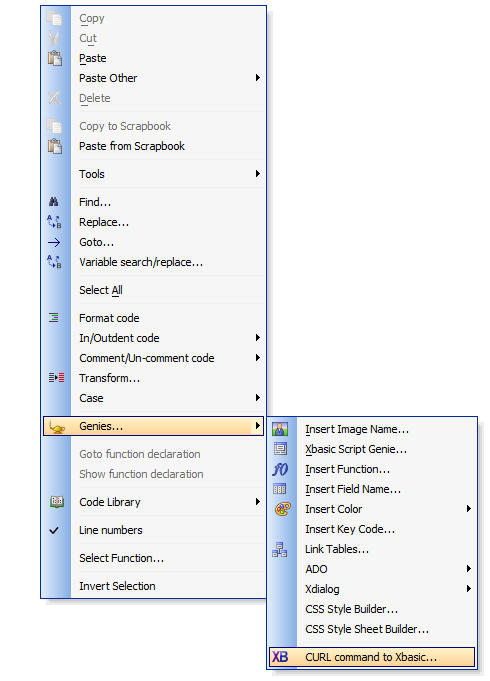The width and height of the screenshot is (490, 681).
Task: Click the Code Library book icon
Action: 56,502
